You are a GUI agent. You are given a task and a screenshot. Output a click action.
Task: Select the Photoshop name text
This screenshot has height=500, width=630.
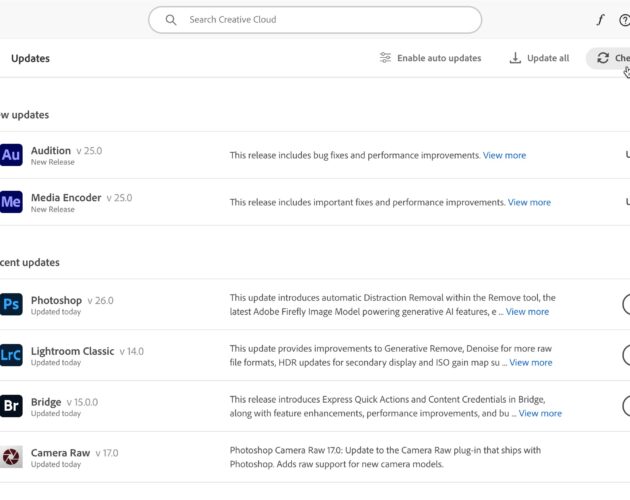[56, 300]
